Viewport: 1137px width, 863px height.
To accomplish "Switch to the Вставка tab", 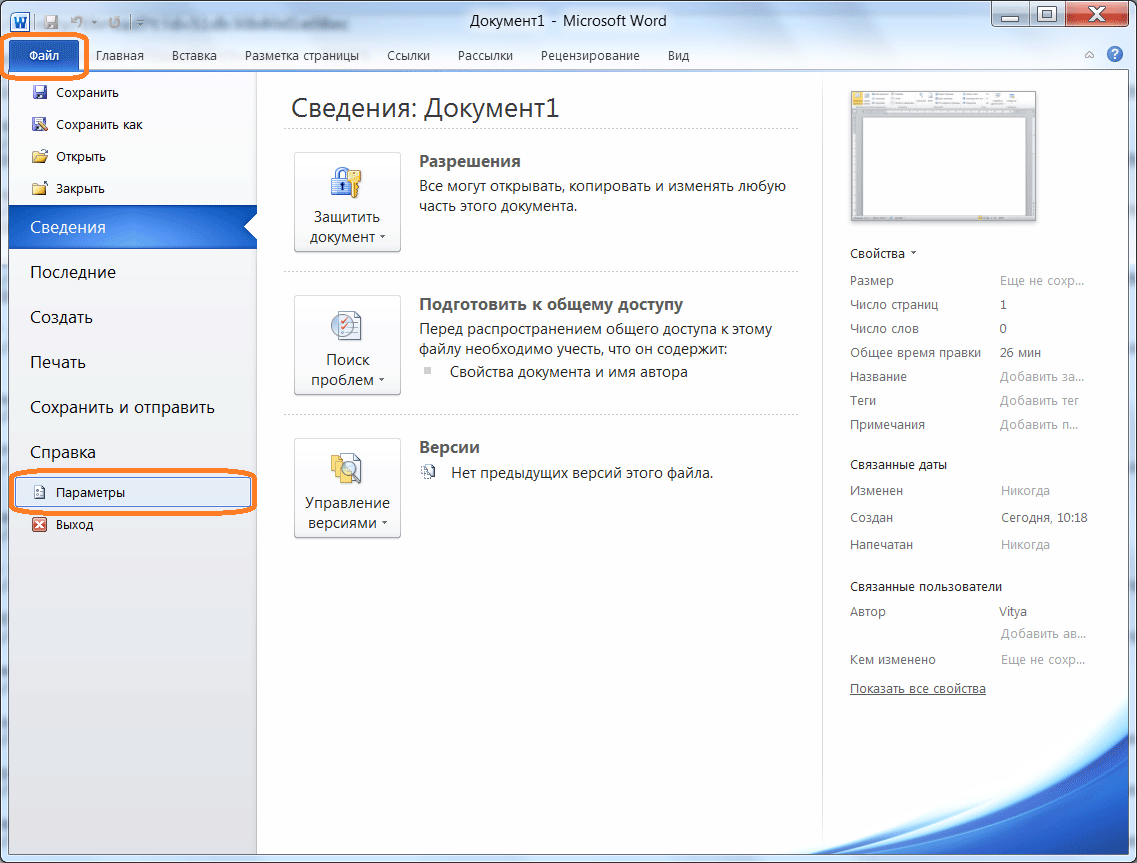I will click(x=194, y=56).
